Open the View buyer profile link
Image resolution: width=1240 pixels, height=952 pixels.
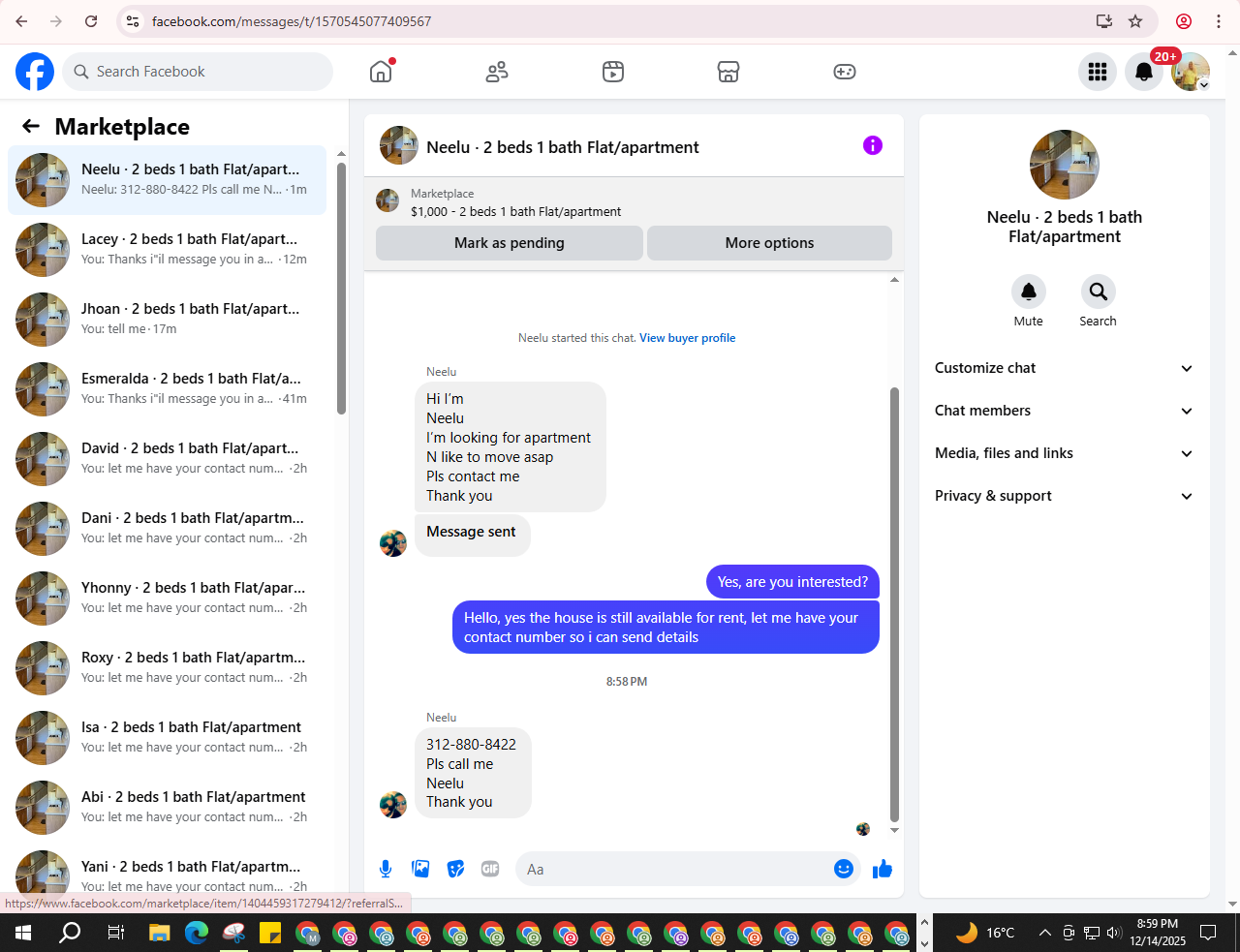(x=687, y=338)
